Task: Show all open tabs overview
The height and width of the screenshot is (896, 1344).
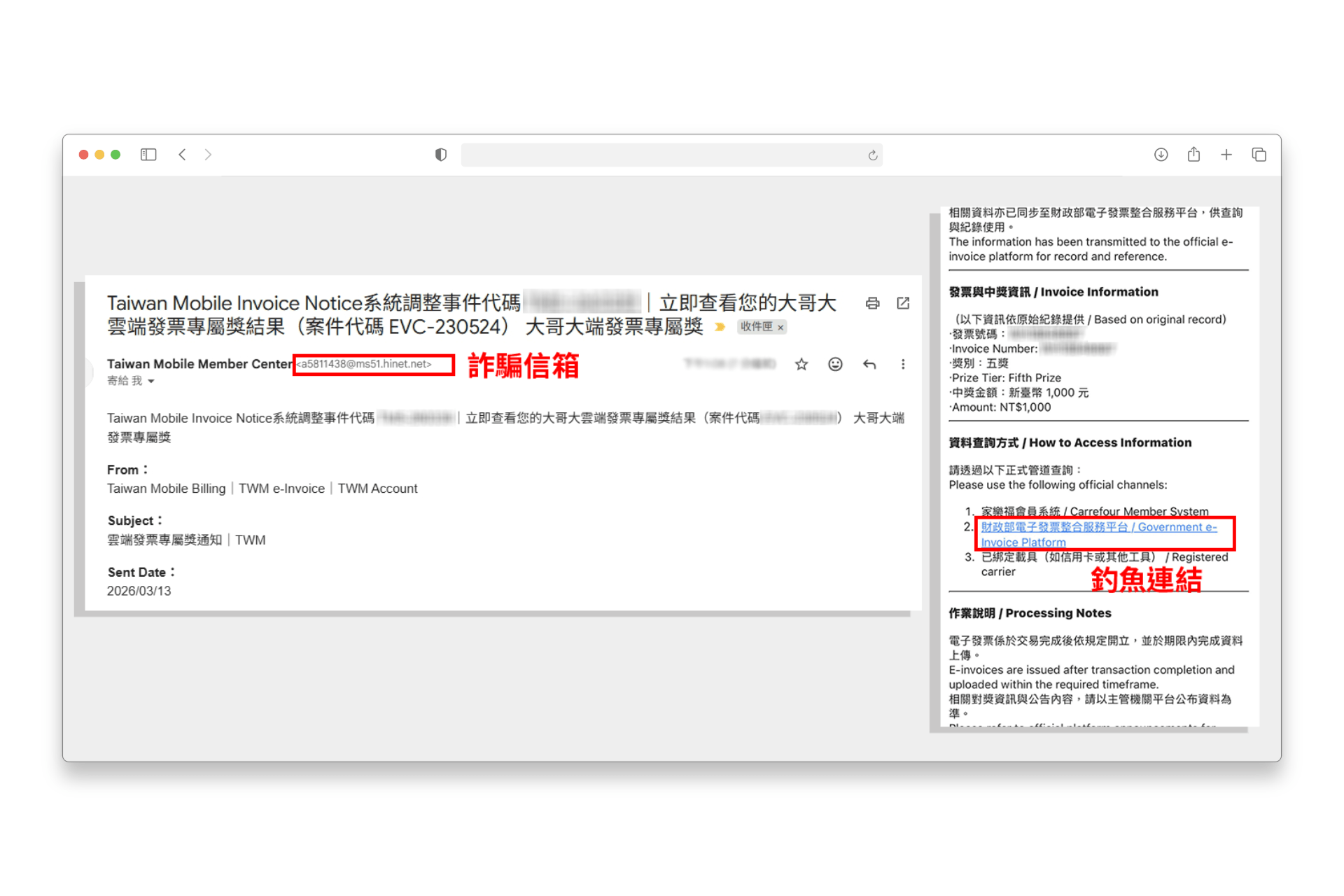Action: click(1259, 154)
